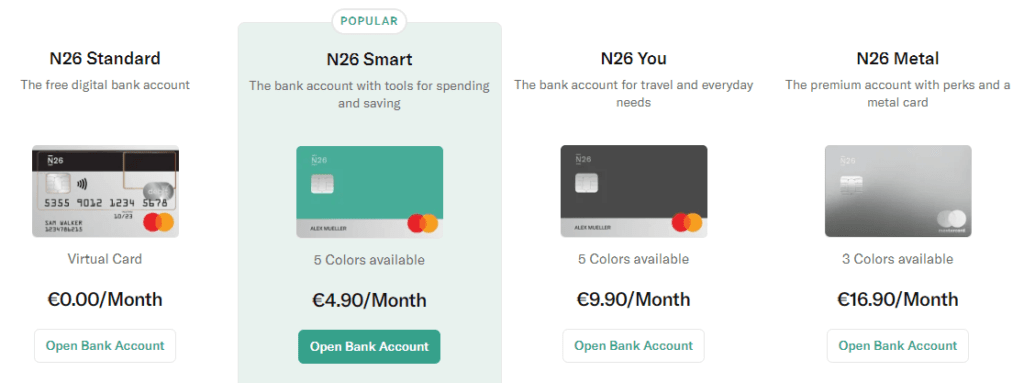1024x383 pixels.
Task: Open Bank Account for N26 Standard
Action: coord(105,346)
